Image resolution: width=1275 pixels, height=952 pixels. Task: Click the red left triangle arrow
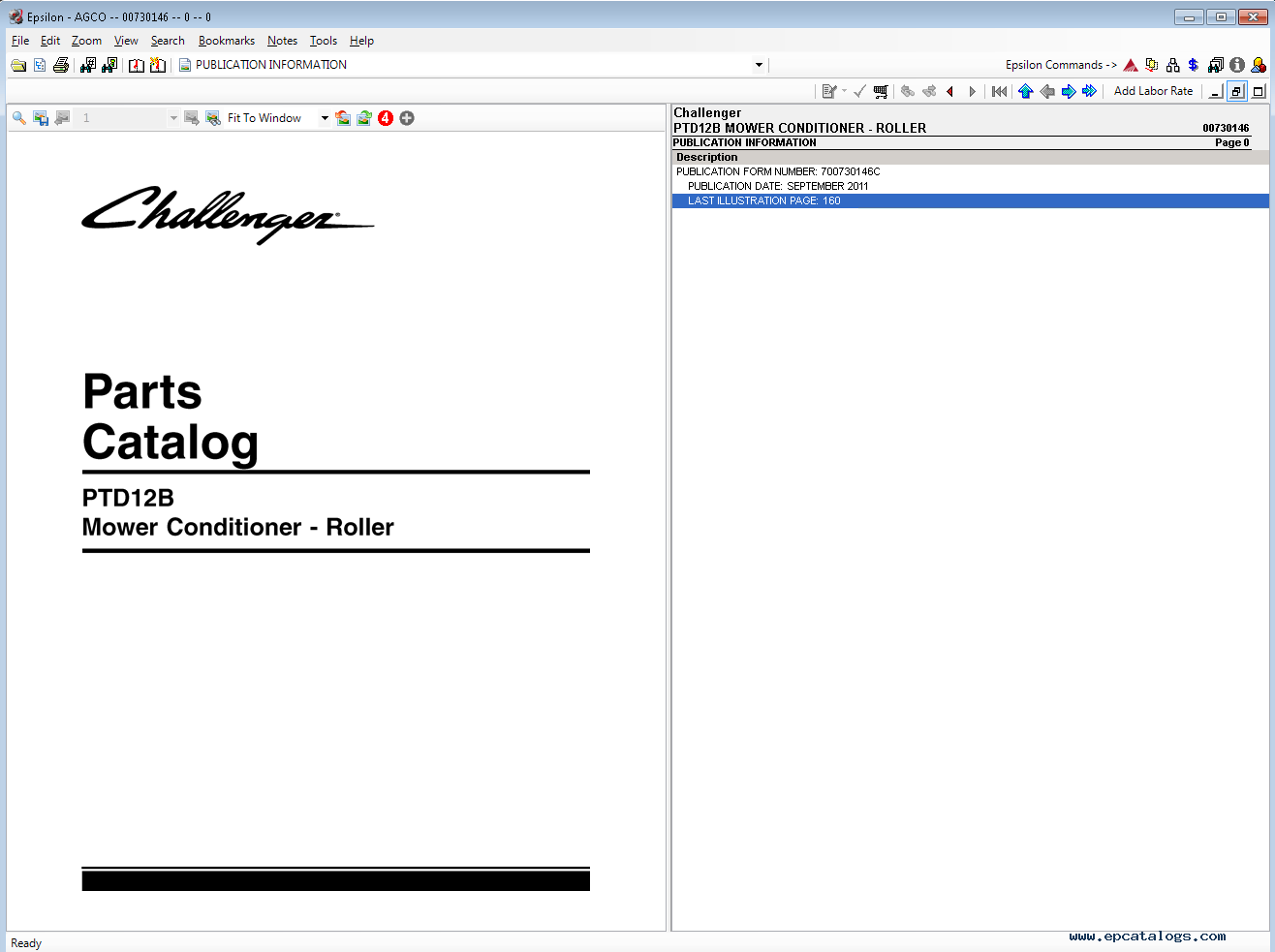(x=950, y=91)
